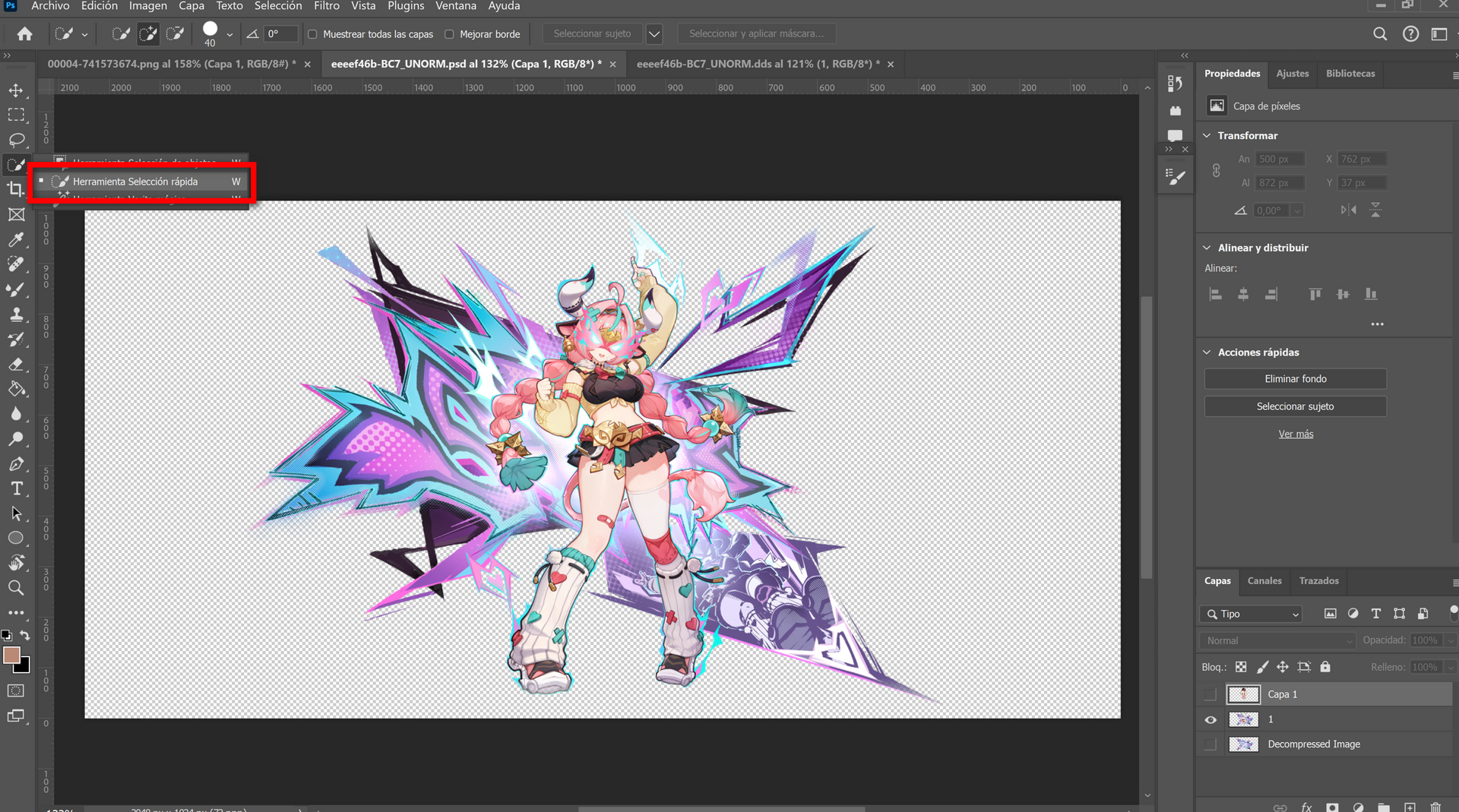Toggle lock transparent pixels
Image resolution: width=1459 pixels, height=812 pixels.
[1241, 667]
